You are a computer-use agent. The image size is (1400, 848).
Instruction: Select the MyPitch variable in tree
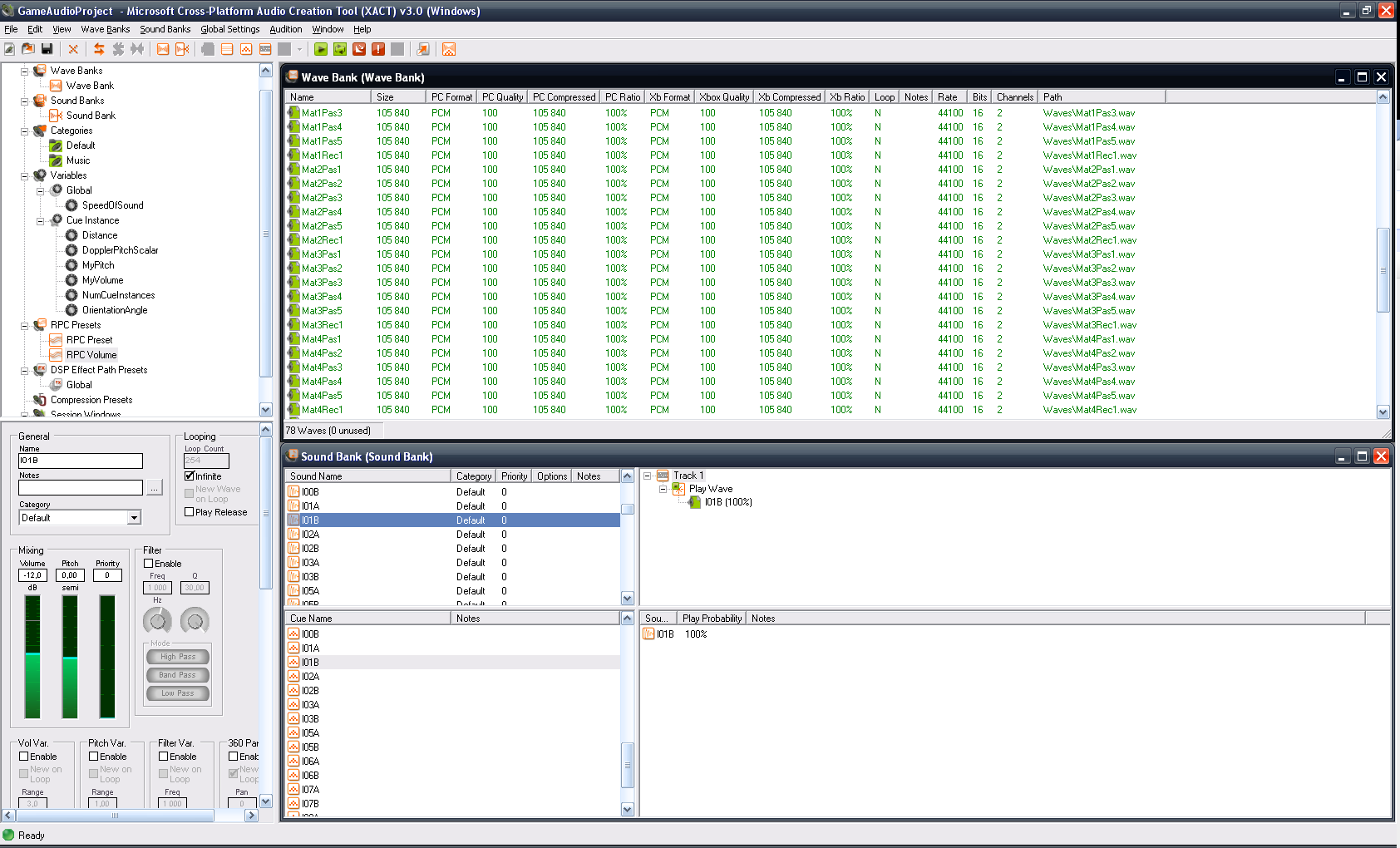click(x=98, y=265)
